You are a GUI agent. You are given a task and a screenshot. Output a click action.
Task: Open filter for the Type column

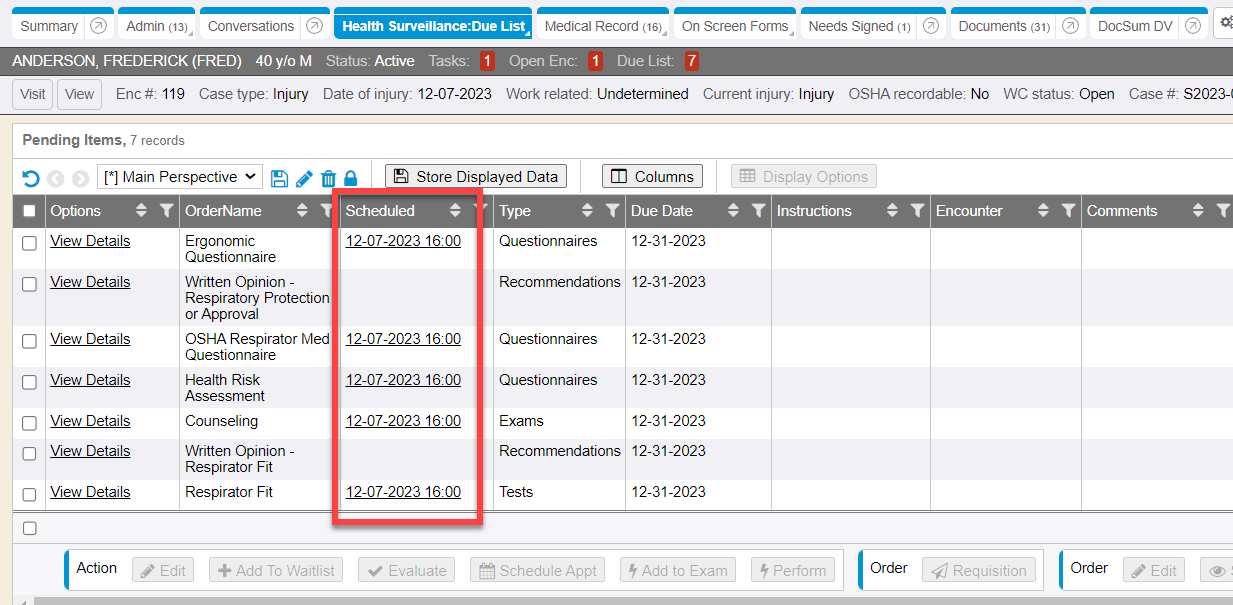(x=613, y=211)
